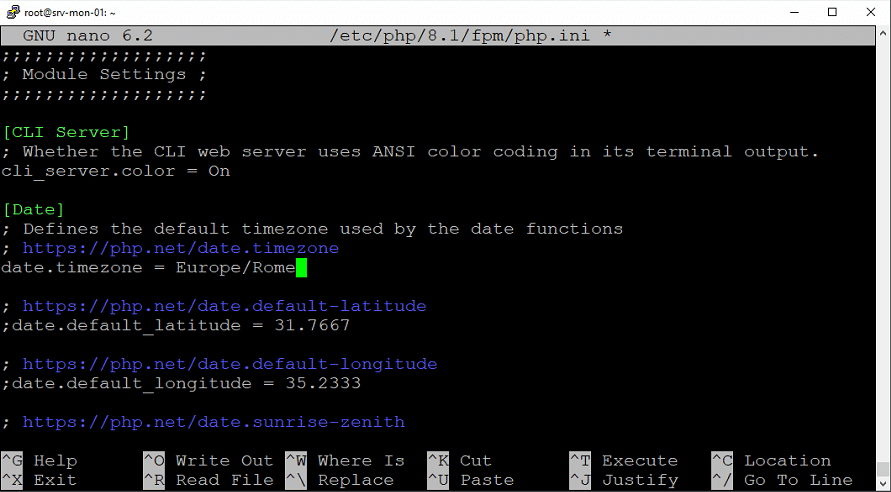
Task: Click the modified asterisk after php.ini
Action: coord(607,35)
